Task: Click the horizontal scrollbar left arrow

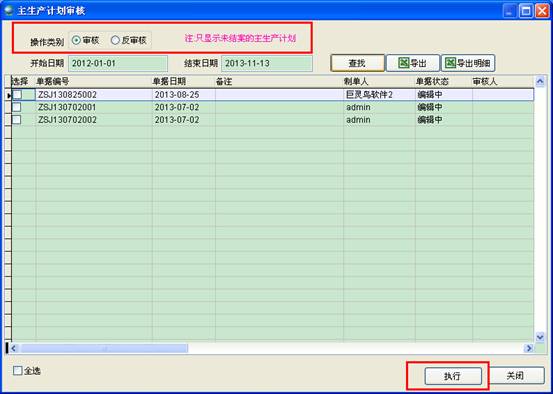Action: (14, 348)
